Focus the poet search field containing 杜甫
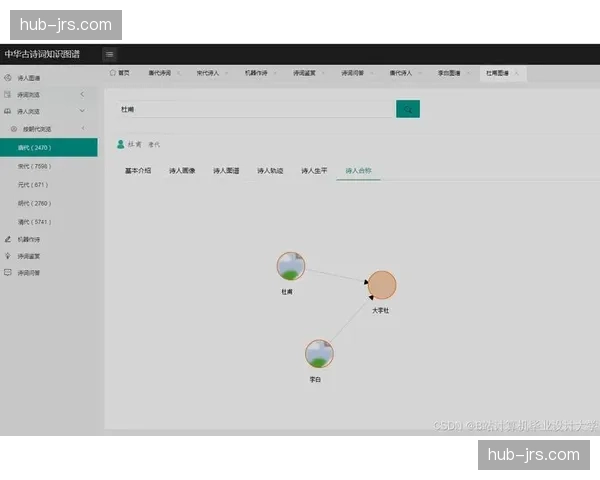This screenshot has height=480, width=600. point(256,109)
